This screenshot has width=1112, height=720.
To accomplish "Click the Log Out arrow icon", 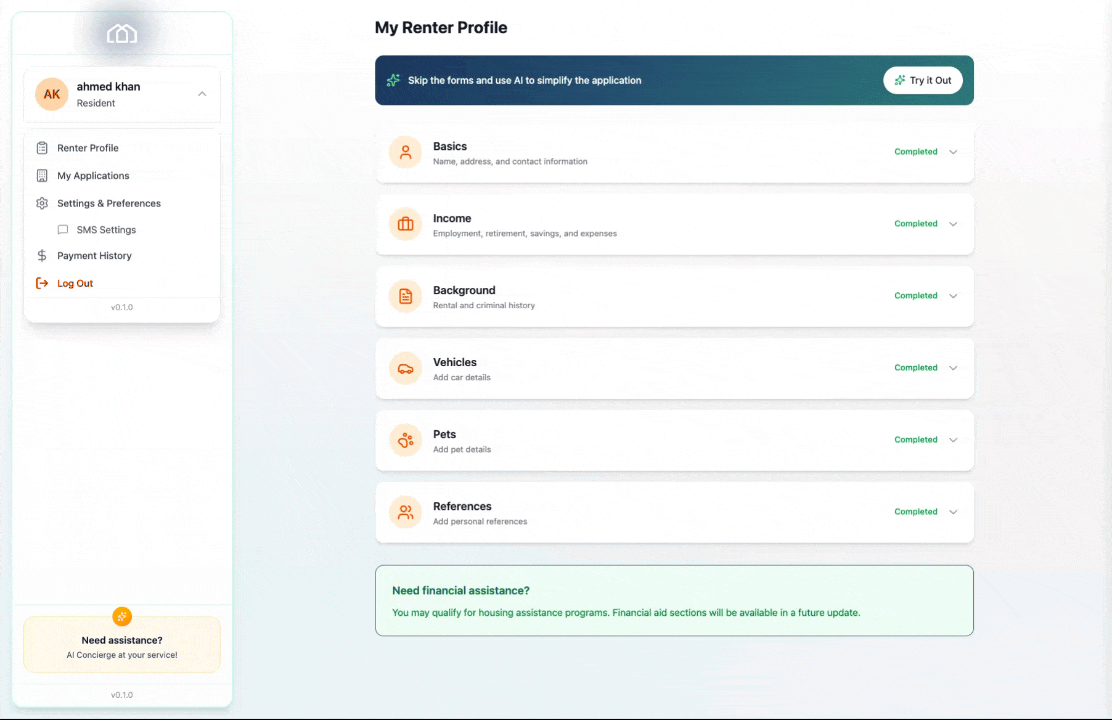I will (41, 283).
